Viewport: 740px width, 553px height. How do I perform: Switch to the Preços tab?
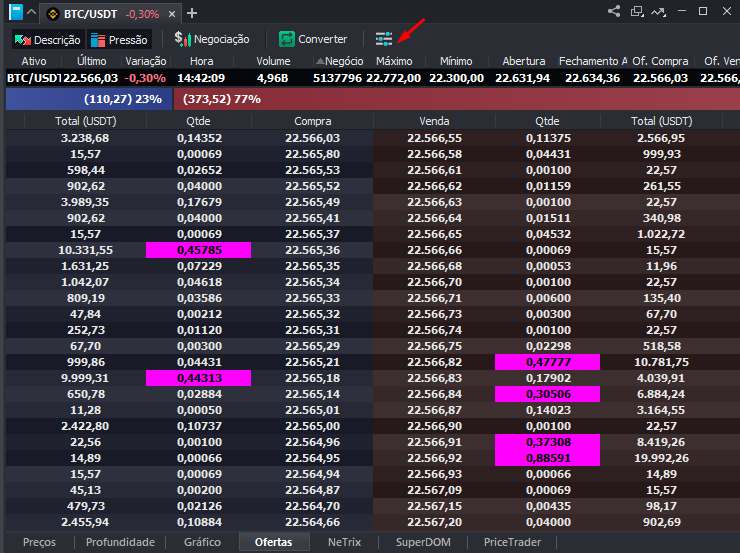pos(39,542)
